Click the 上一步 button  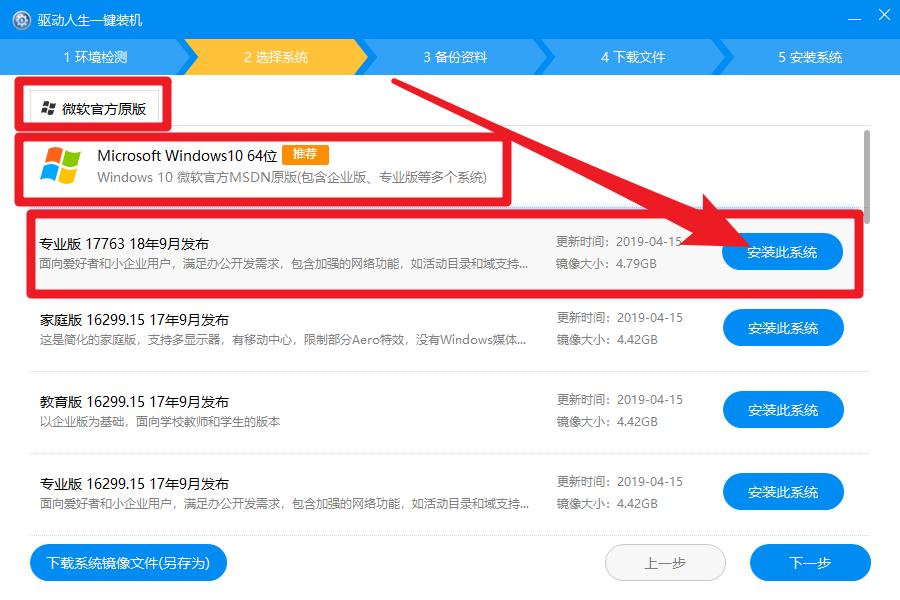click(665, 562)
